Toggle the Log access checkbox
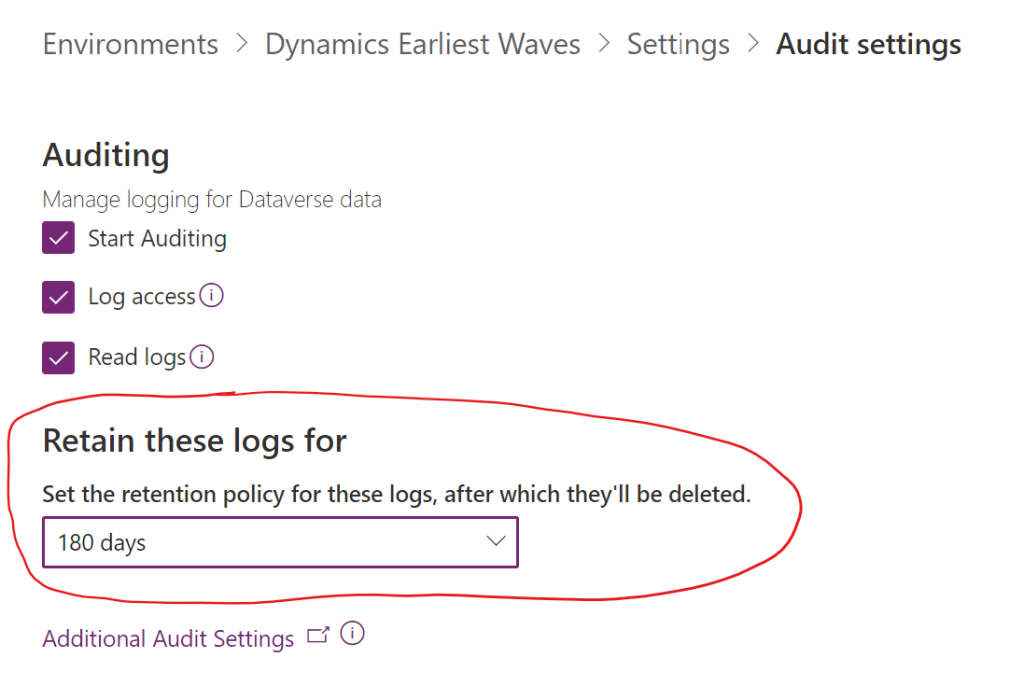Screen dimensions: 1024x700 58,297
